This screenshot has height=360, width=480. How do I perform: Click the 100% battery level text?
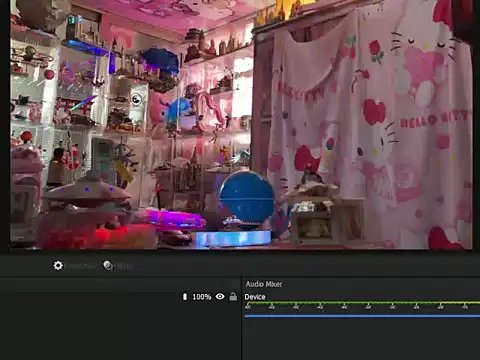pos(202,297)
